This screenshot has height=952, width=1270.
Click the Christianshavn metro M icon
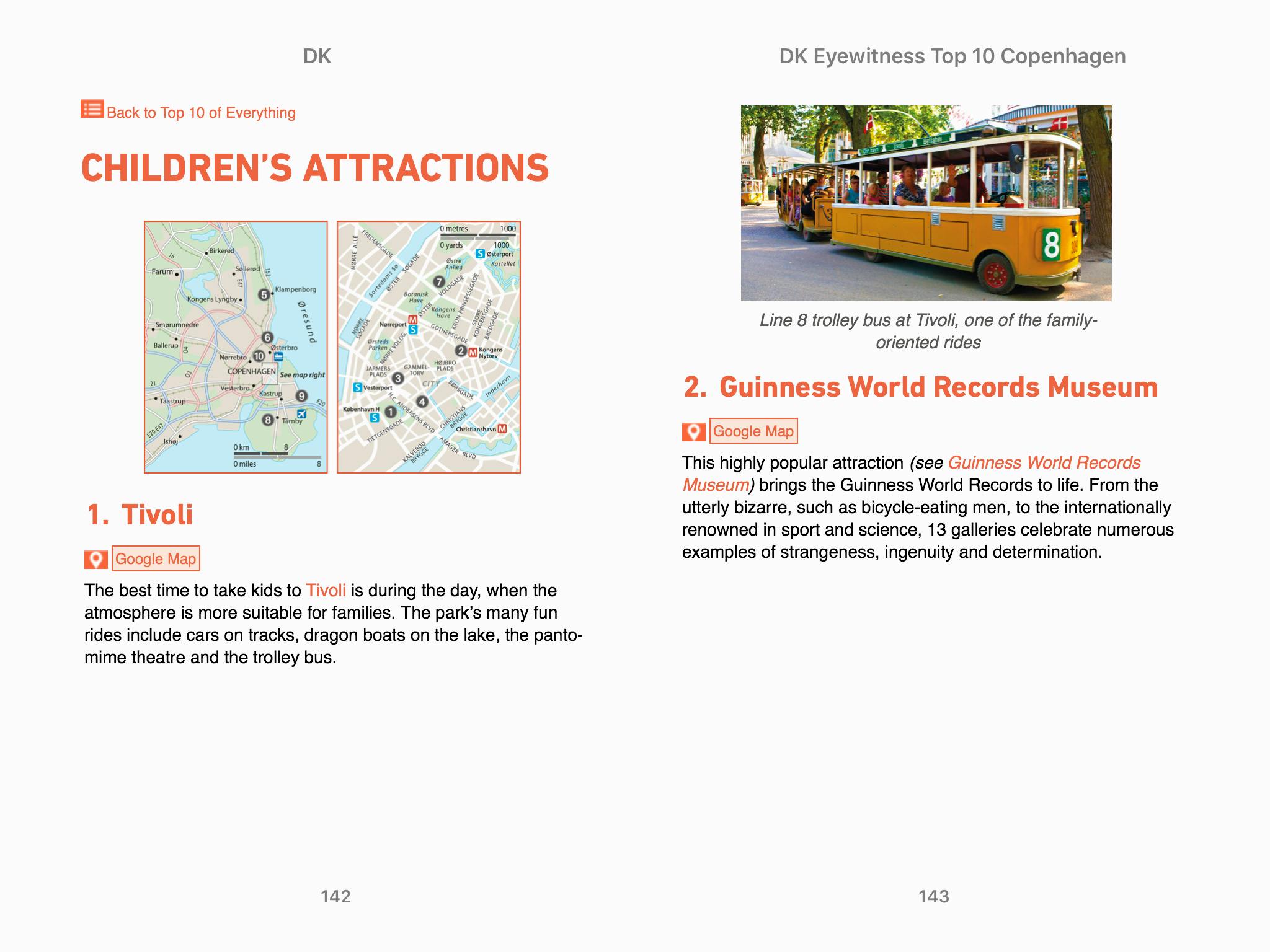502,429
